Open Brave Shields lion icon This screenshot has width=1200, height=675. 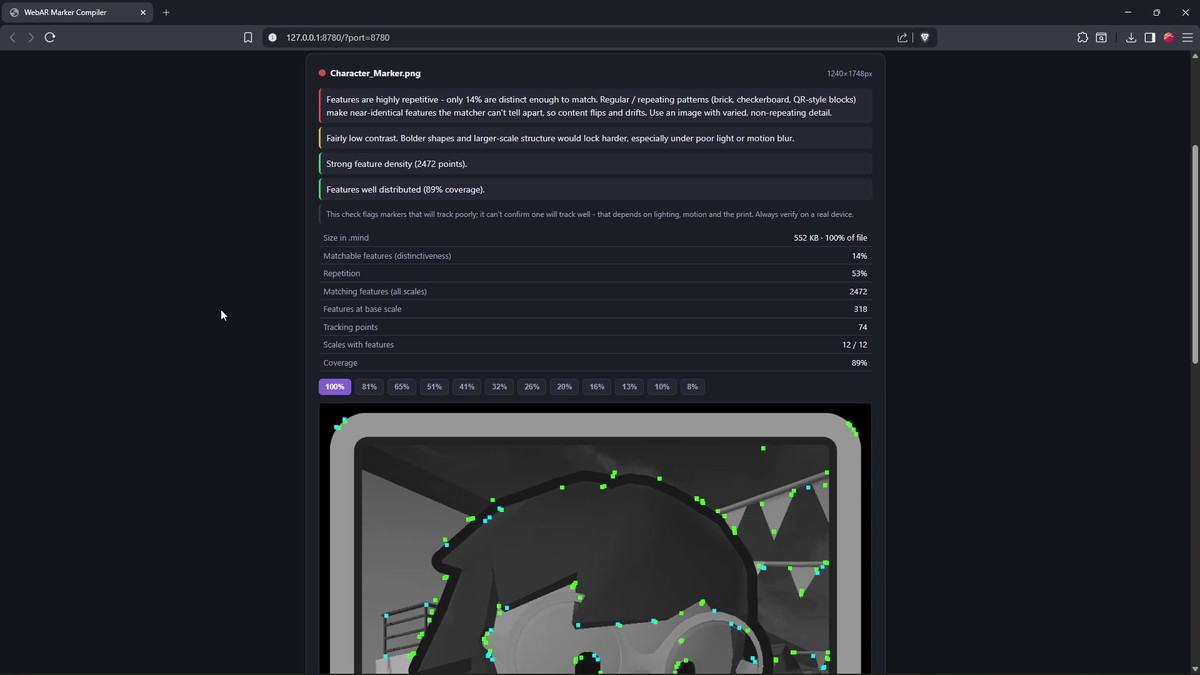click(x=925, y=37)
